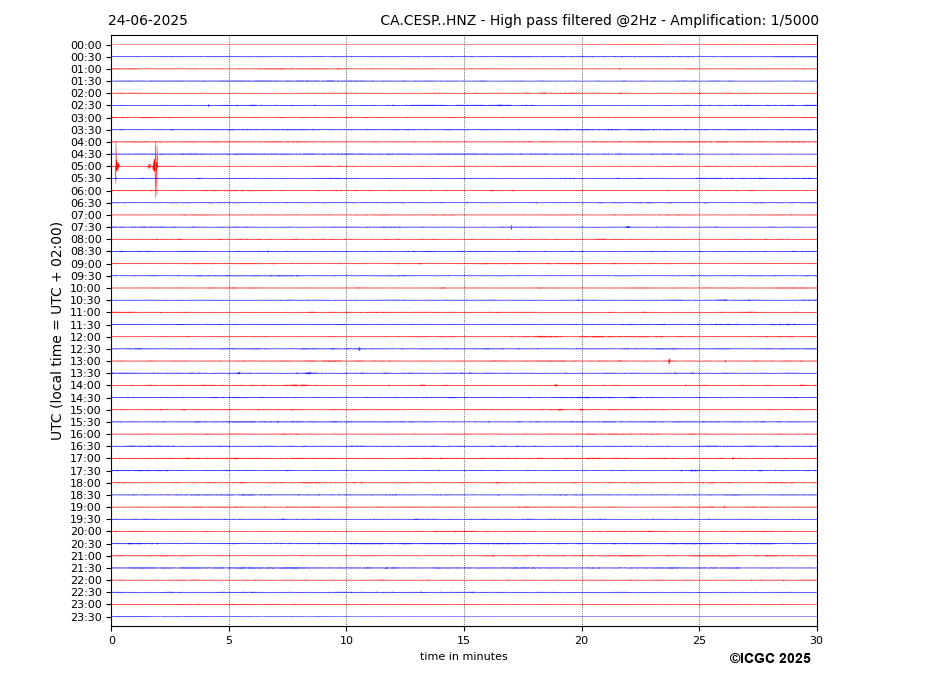Image resolution: width=927 pixels, height=696 pixels.
Task: Click the blue spike on the 12:30 trace
Action: coord(359,349)
